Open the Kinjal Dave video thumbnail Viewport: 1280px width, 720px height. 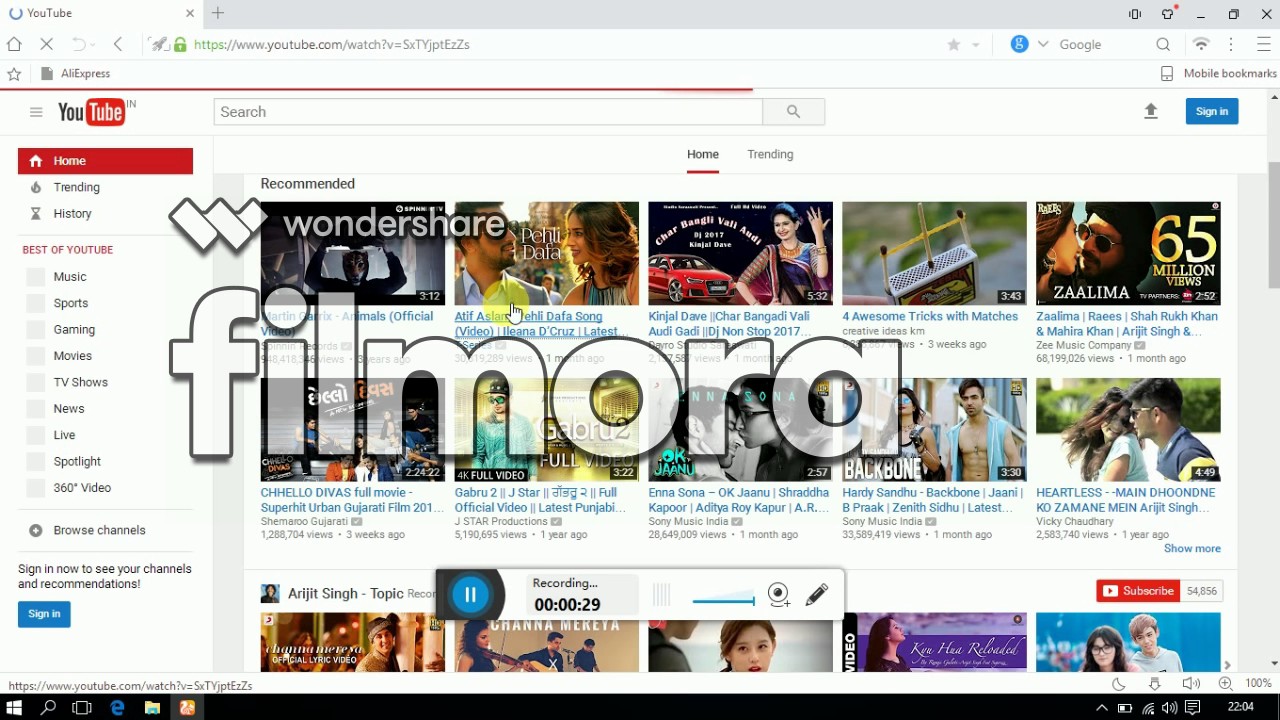coord(740,253)
